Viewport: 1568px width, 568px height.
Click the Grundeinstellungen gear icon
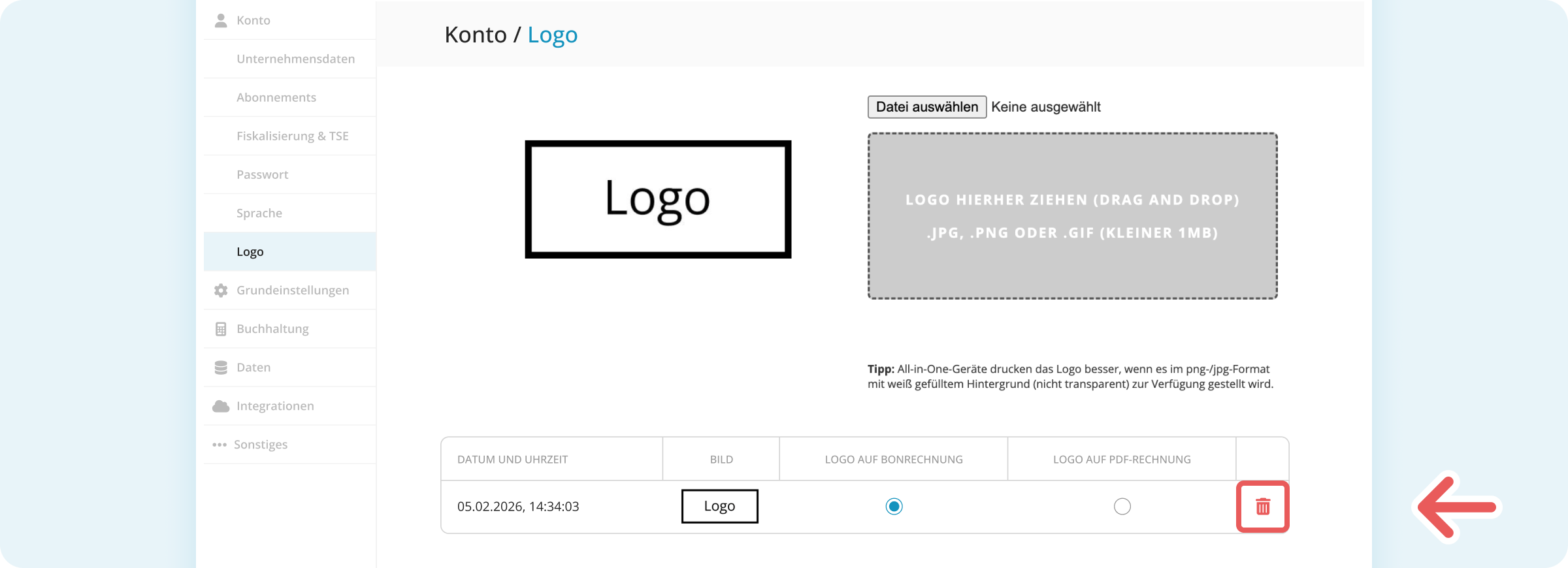click(x=221, y=291)
